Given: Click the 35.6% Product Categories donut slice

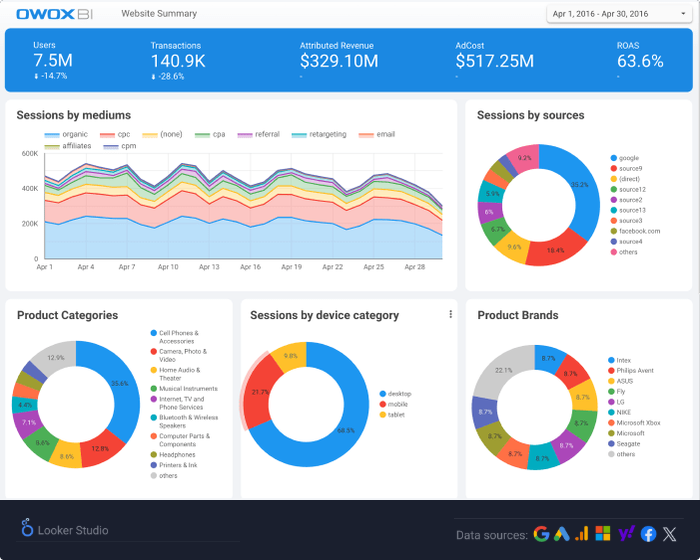Looking at the screenshot, I should tap(121, 384).
